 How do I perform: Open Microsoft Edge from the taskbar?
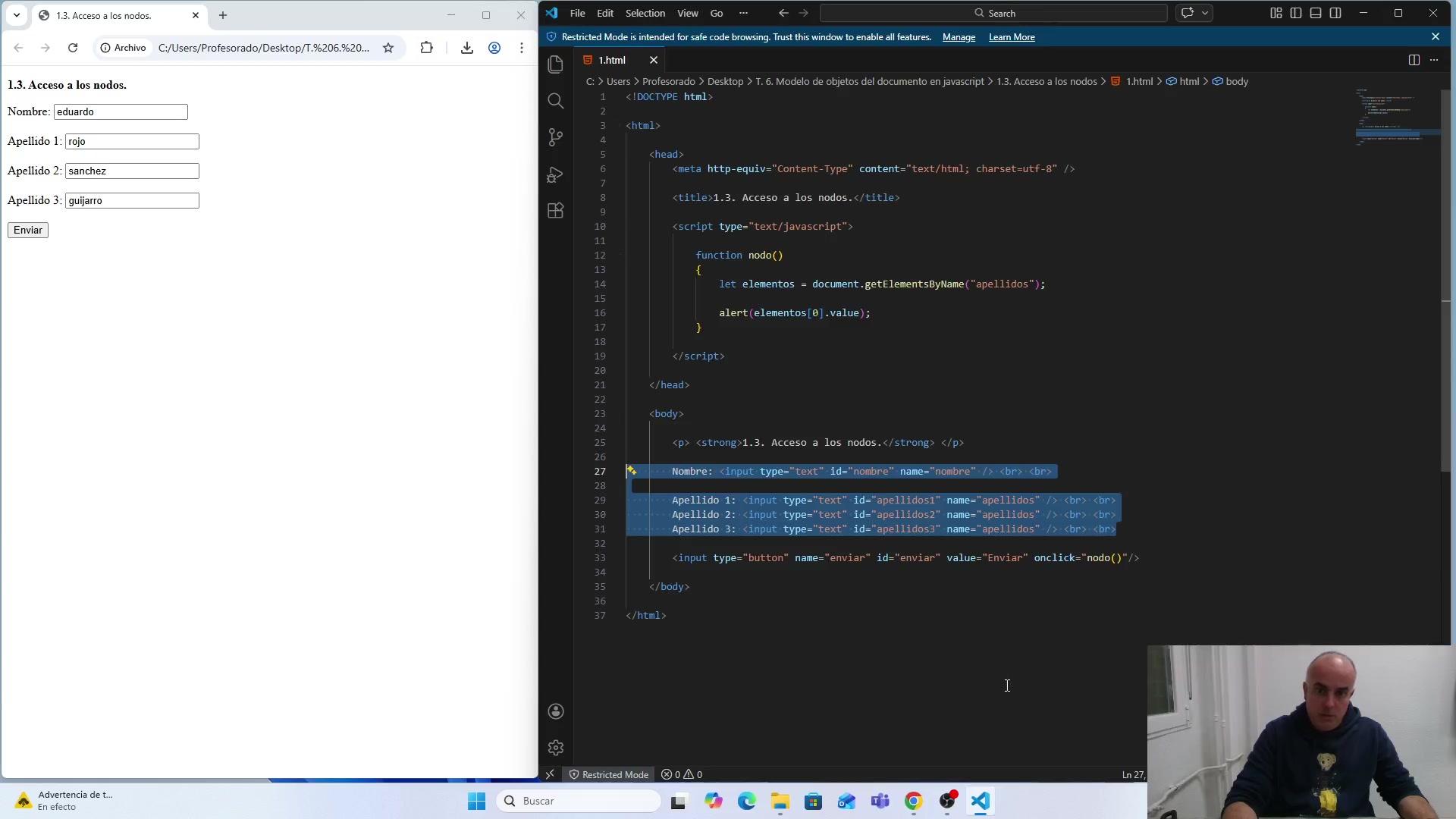pyautogui.click(x=747, y=801)
